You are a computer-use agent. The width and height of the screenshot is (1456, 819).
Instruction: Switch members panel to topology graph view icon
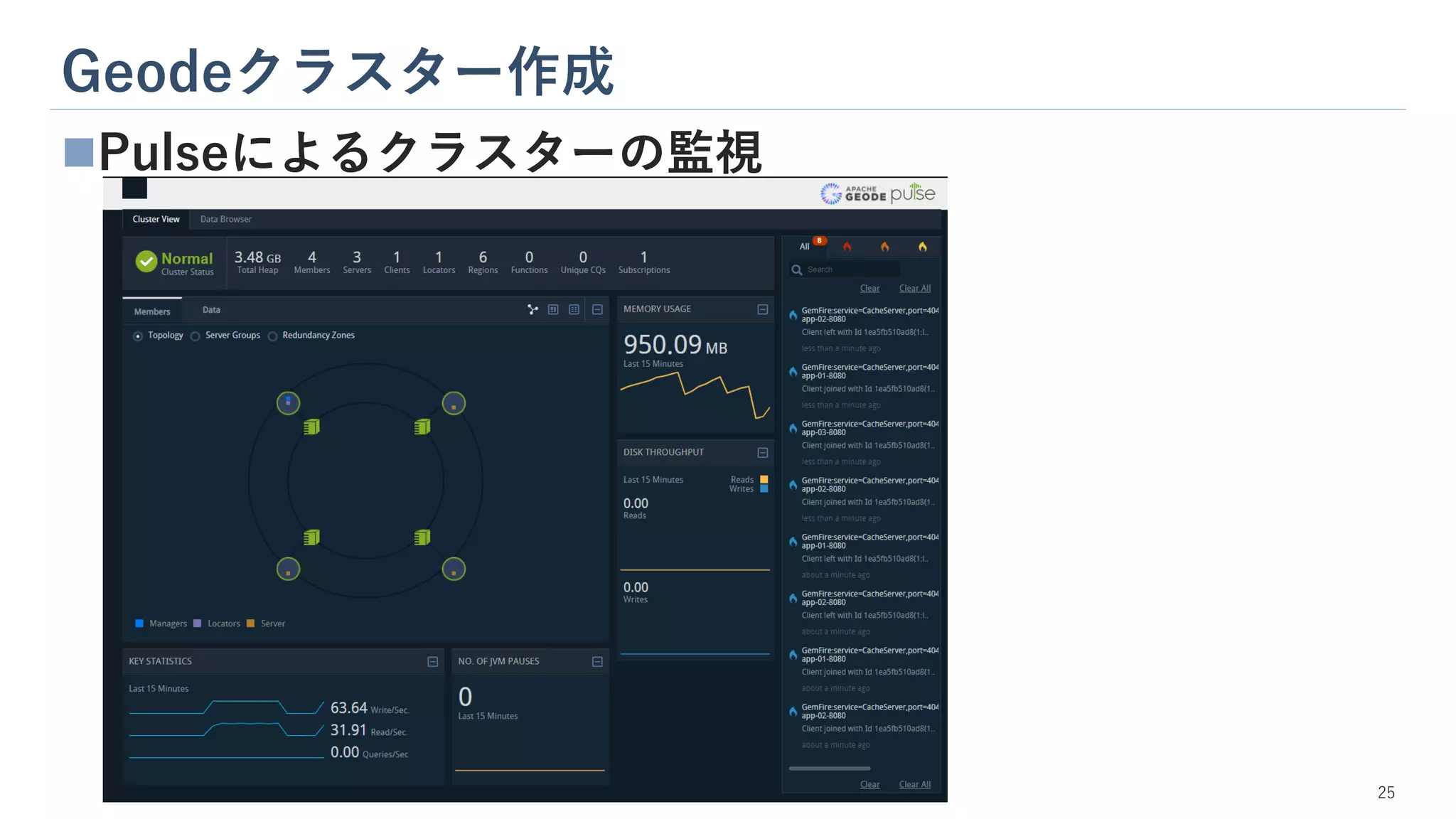tap(532, 309)
